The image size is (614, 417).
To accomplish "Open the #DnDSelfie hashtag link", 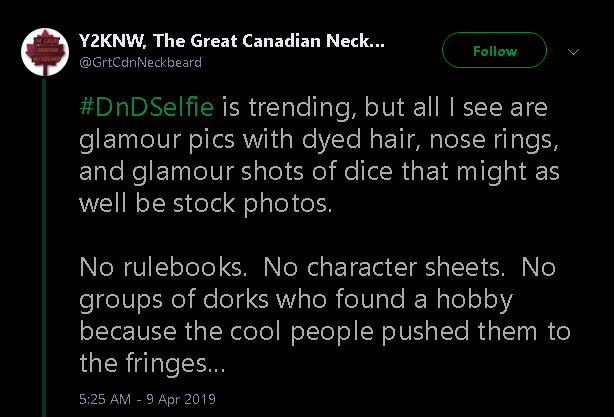I will tap(146, 107).
